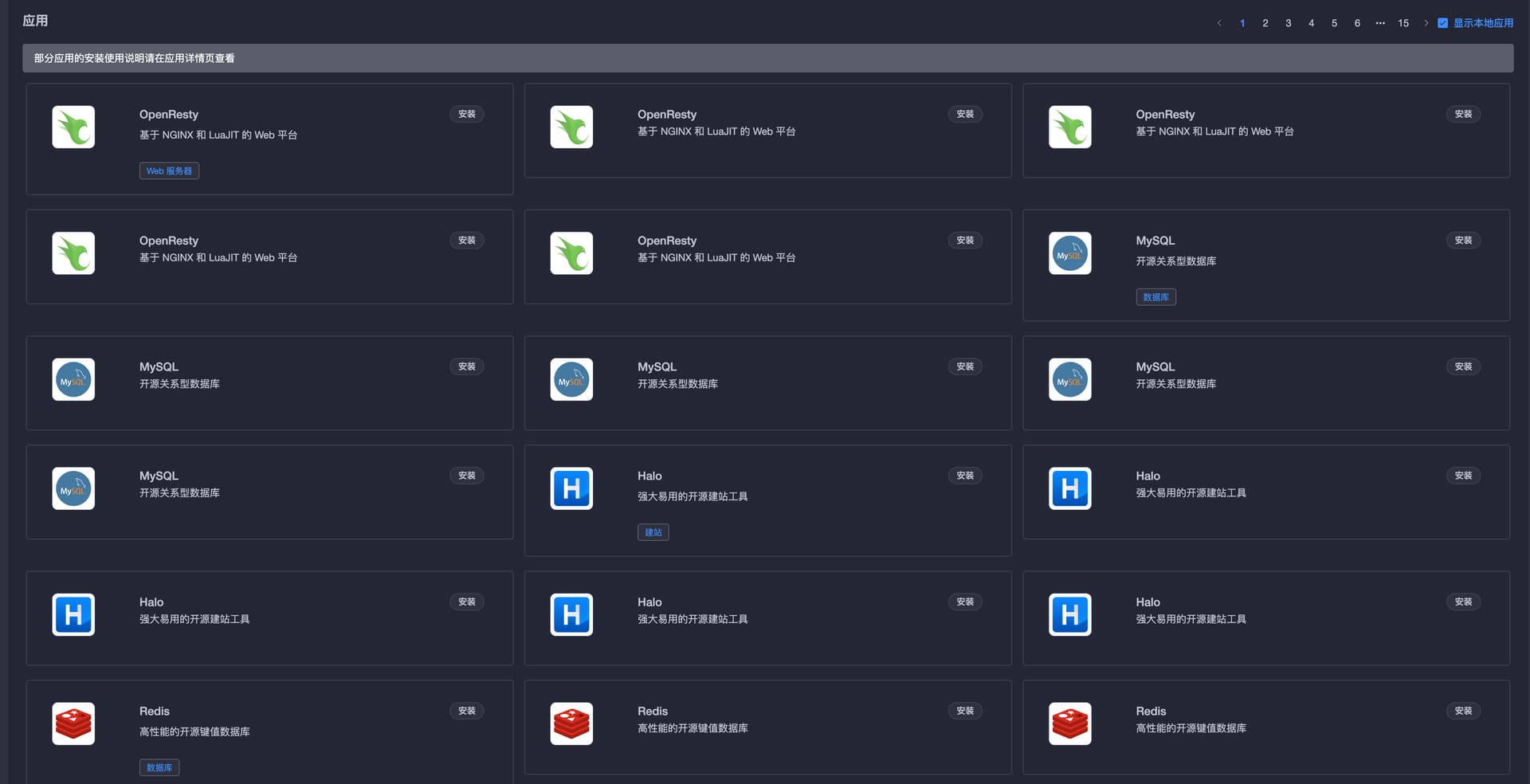The height and width of the screenshot is (784, 1530).
Task: Select page 1 in pagination
Action: pyautogui.click(x=1242, y=23)
